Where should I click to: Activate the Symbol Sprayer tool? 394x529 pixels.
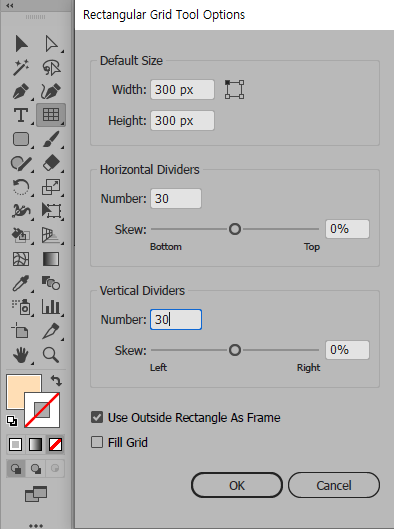[x=21, y=307]
